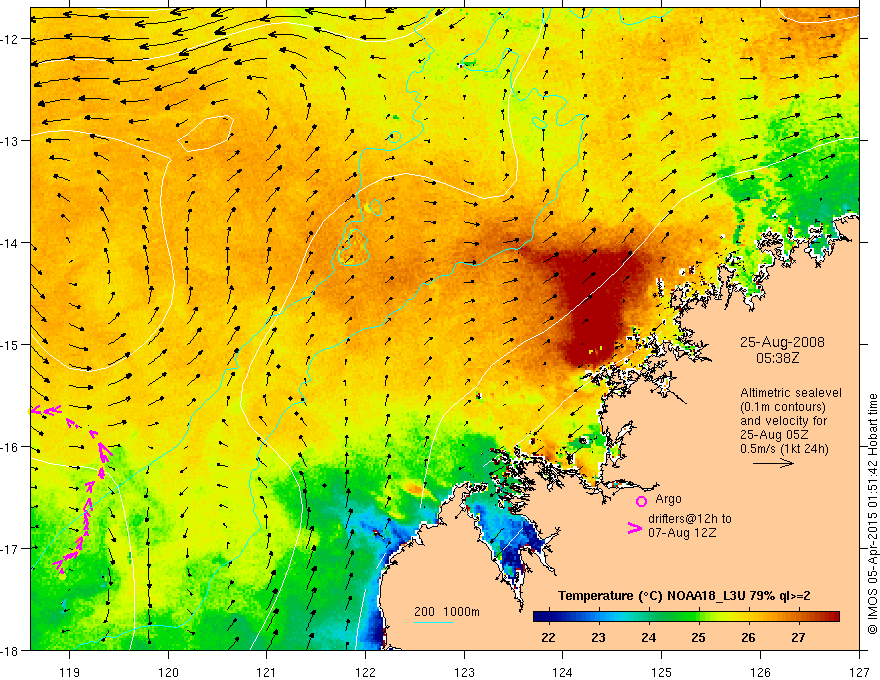880x680 pixels.
Task: Click the 0.5m/s velocity scale arrow
Action: pos(773,463)
